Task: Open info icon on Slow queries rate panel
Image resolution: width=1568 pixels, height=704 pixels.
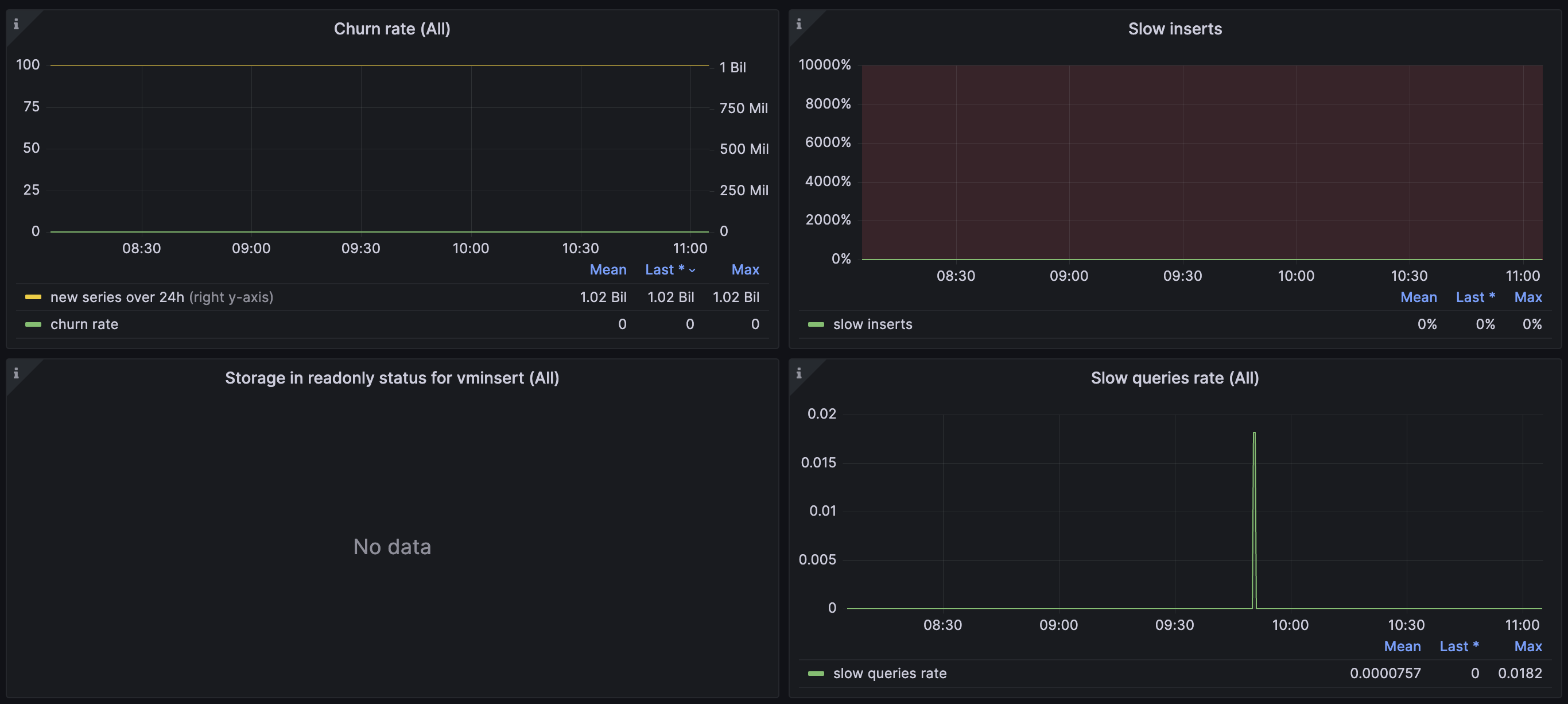Action: coord(798,373)
